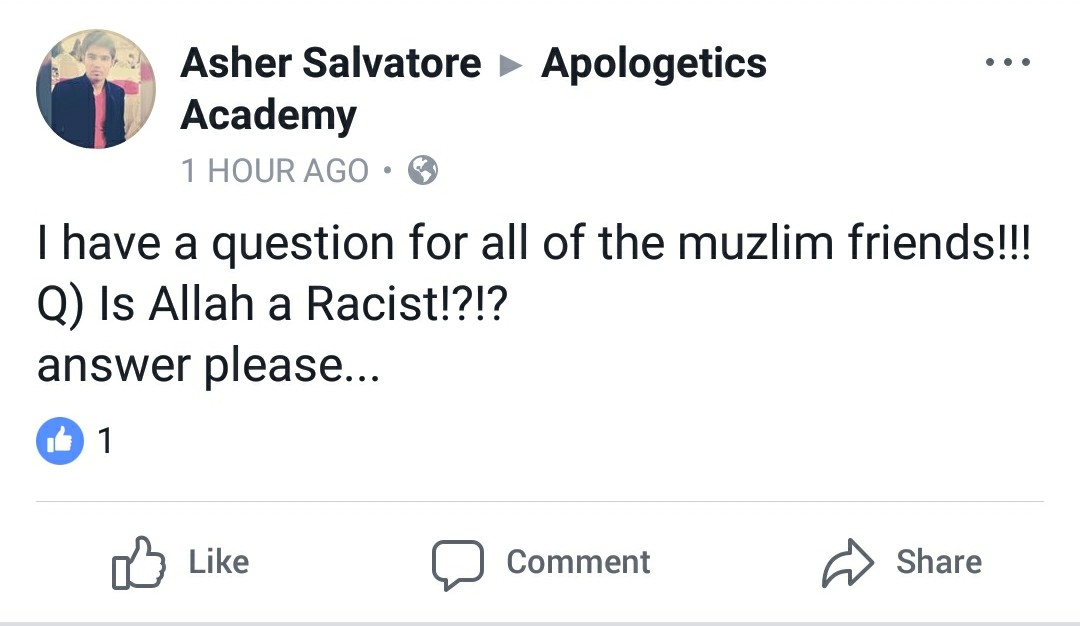This screenshot has height=626, width=1080.
Task: Show who reacted via count 1
Action: (104, 441)
